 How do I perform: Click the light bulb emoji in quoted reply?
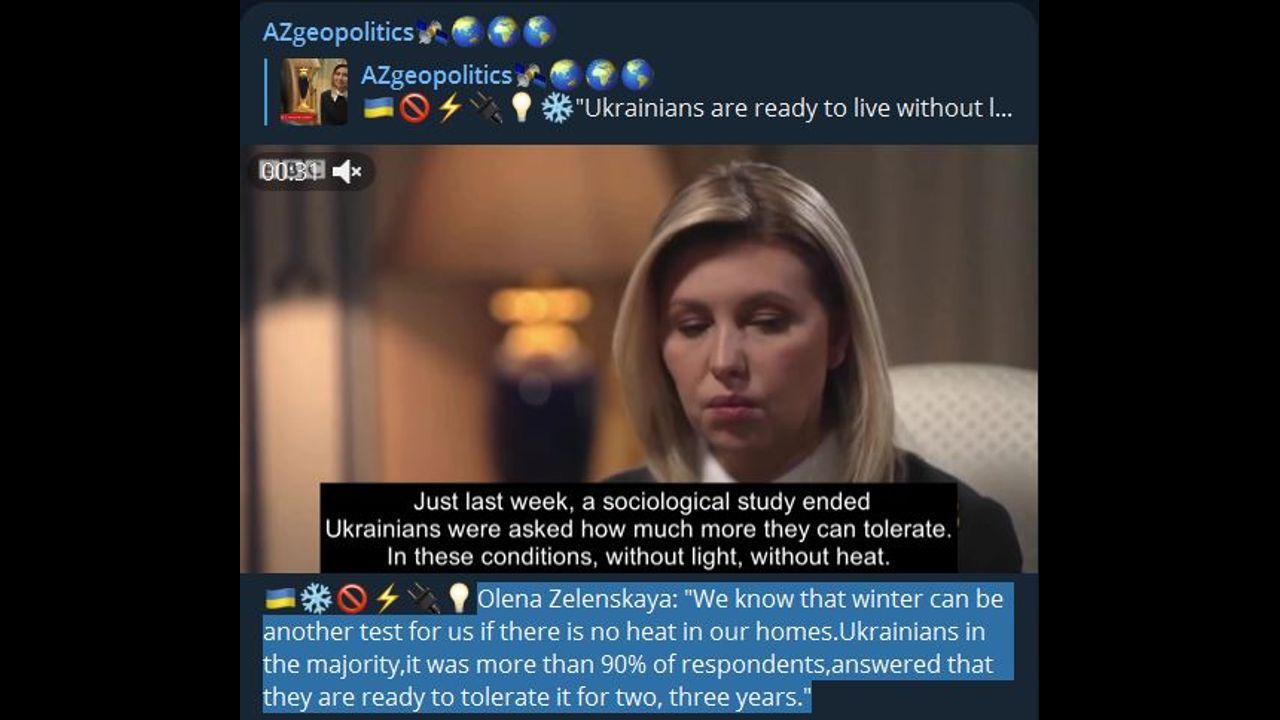tap(520, 108)
